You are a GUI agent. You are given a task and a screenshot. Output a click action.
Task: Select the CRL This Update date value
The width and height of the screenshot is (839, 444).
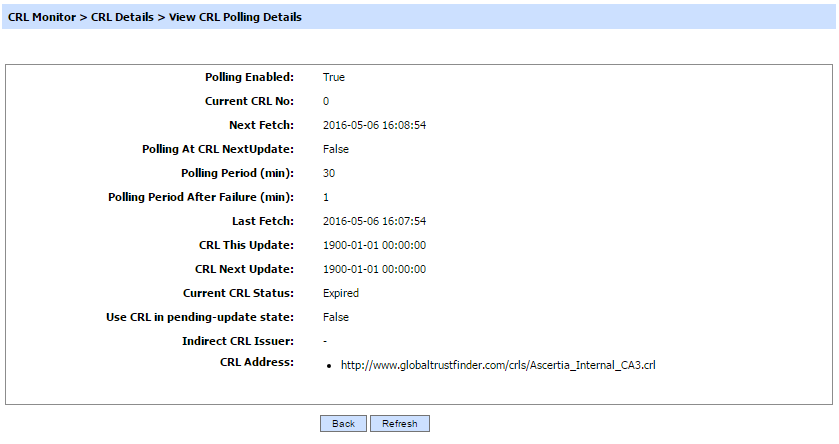click(x=375, y=245)
